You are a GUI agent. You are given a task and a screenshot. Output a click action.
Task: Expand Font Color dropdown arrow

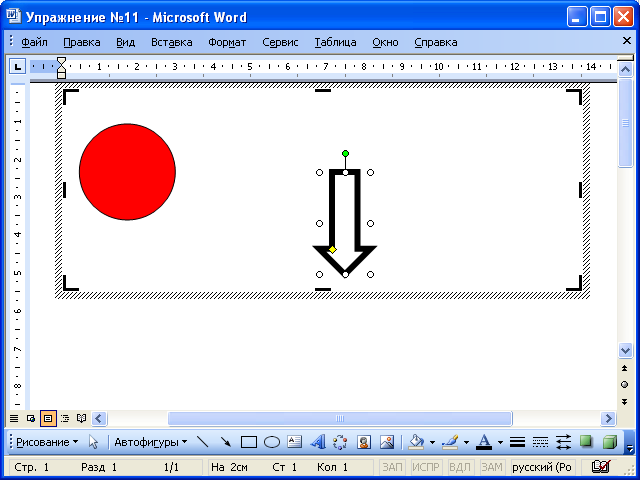(500, 442)
